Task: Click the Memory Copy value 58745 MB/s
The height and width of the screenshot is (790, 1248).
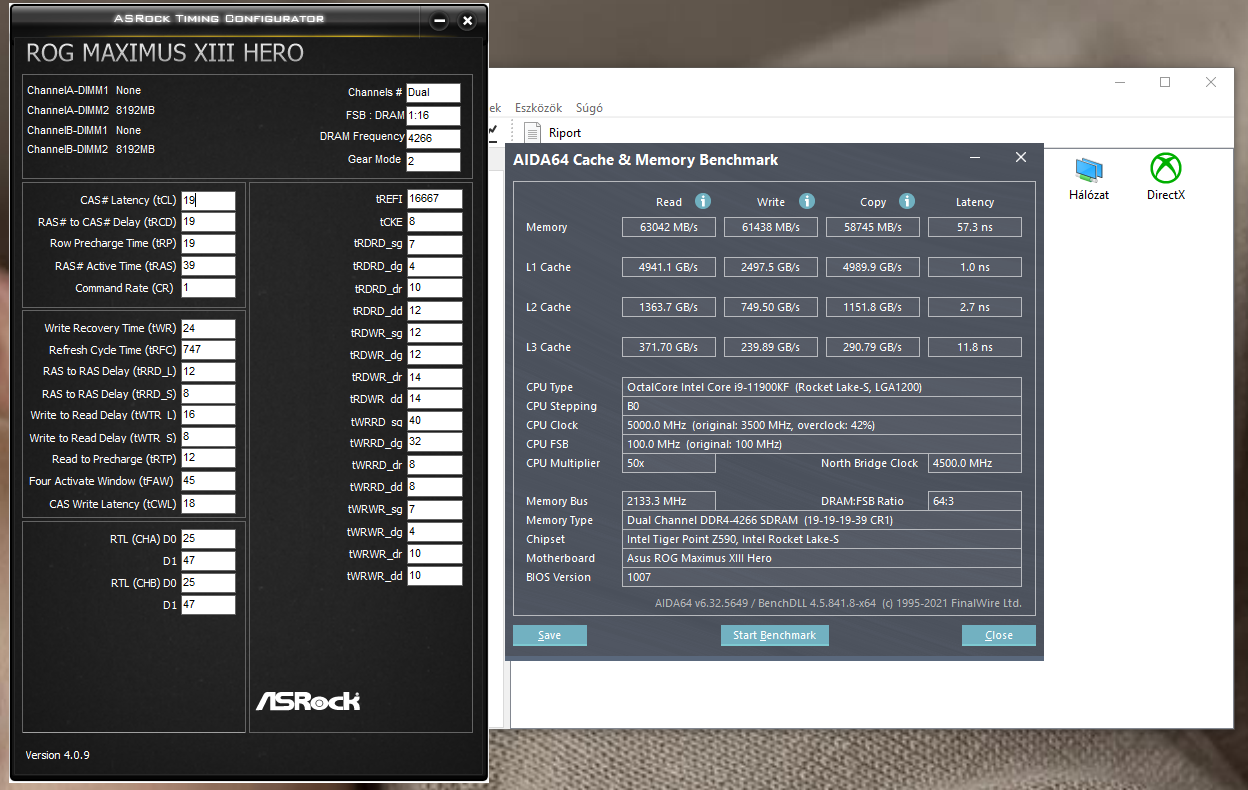Action: (873, 227)
